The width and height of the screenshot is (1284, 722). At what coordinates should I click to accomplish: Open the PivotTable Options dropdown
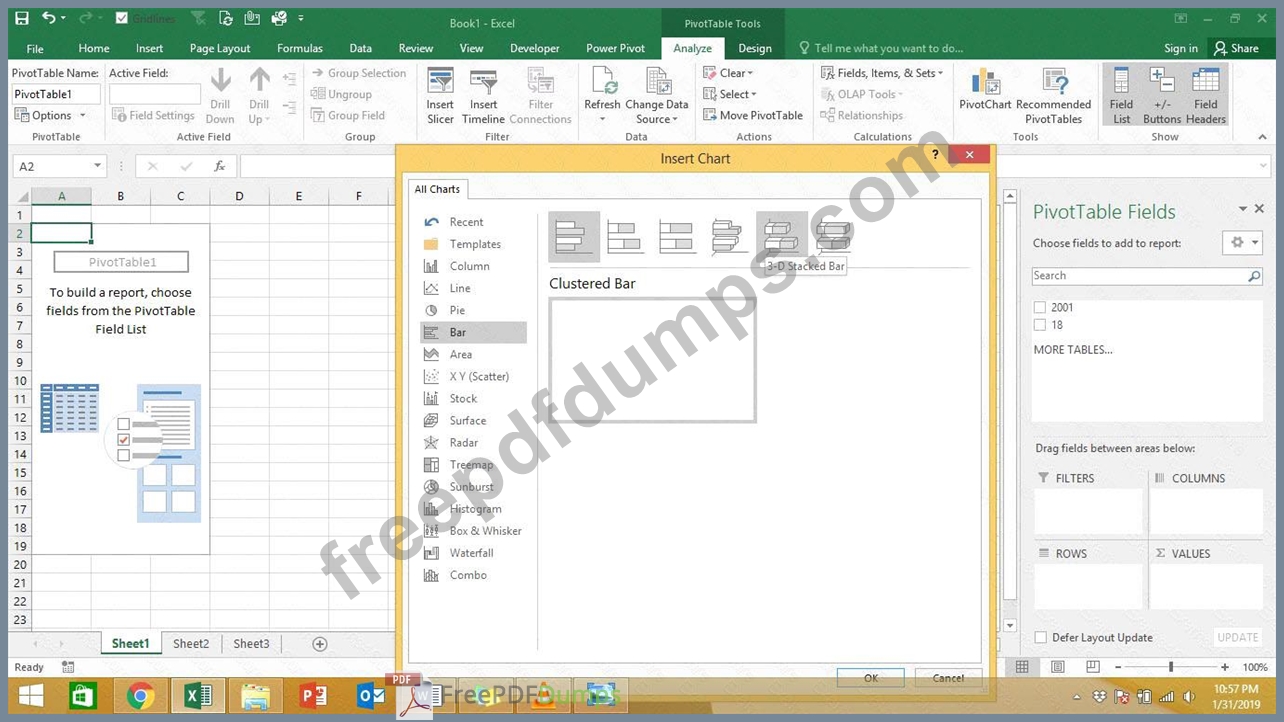(51, 116)
